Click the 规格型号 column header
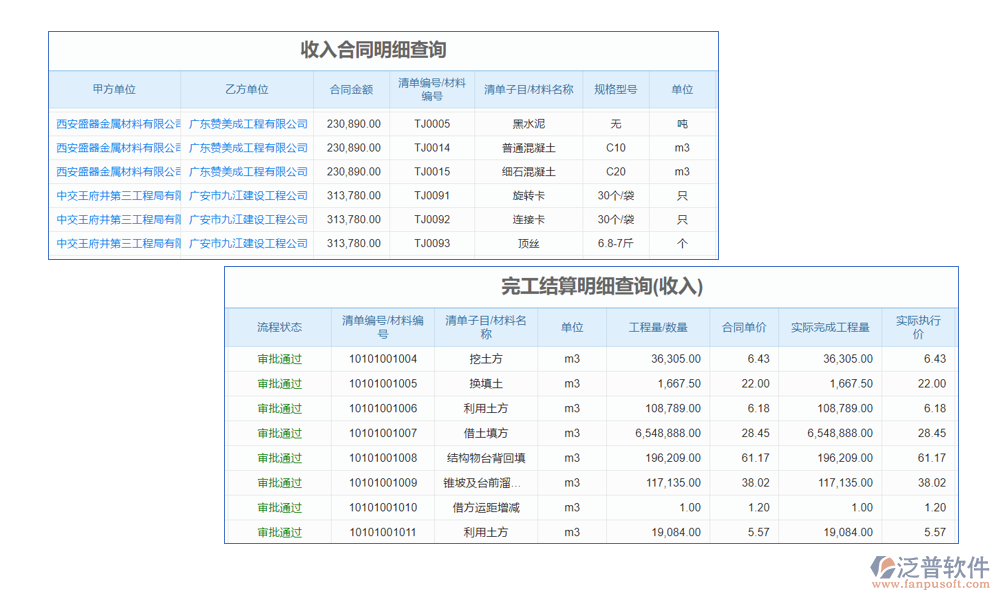The height and width of the screenshot is (600, 1000). tap(616, 89)
